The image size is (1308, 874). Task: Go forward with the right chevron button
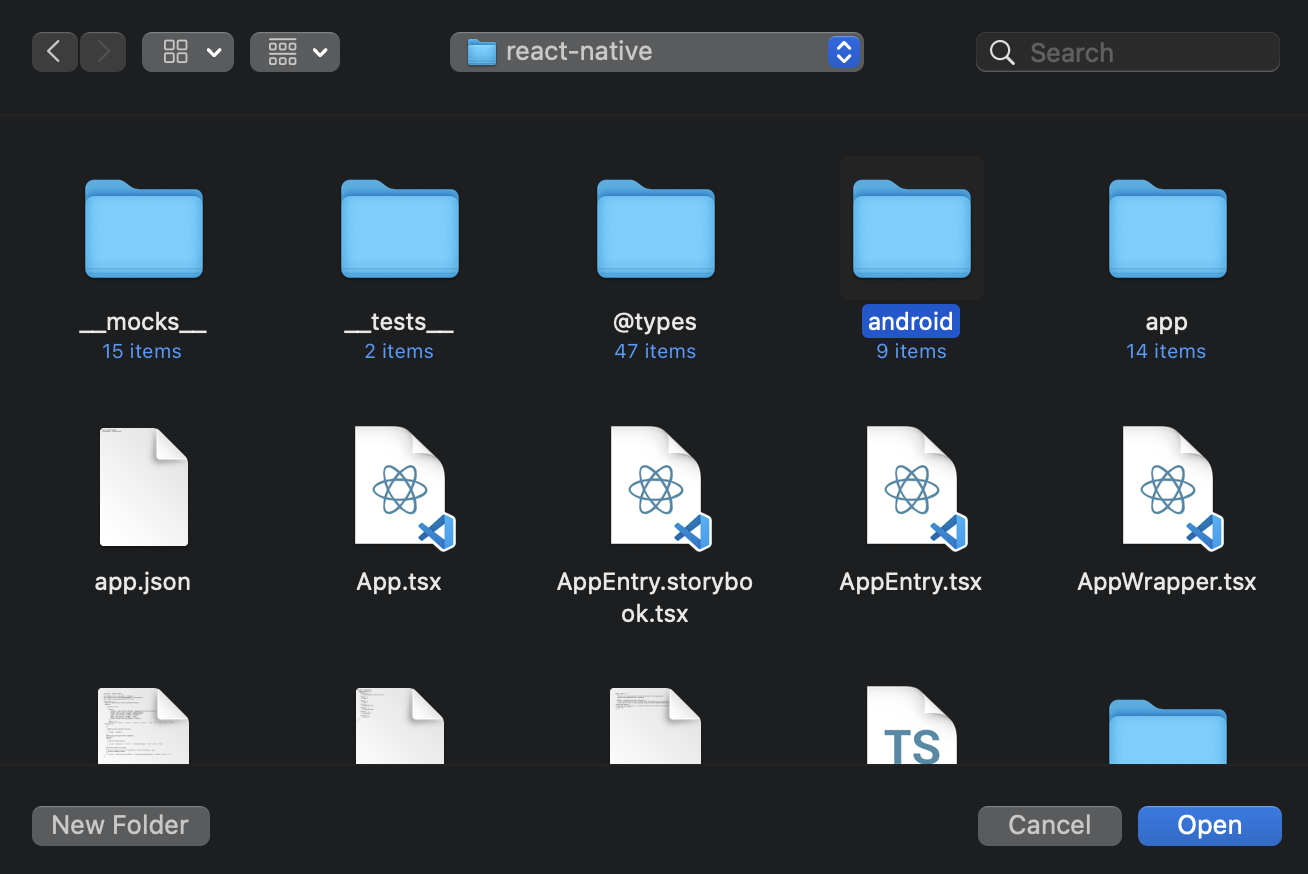pos(103,52)
